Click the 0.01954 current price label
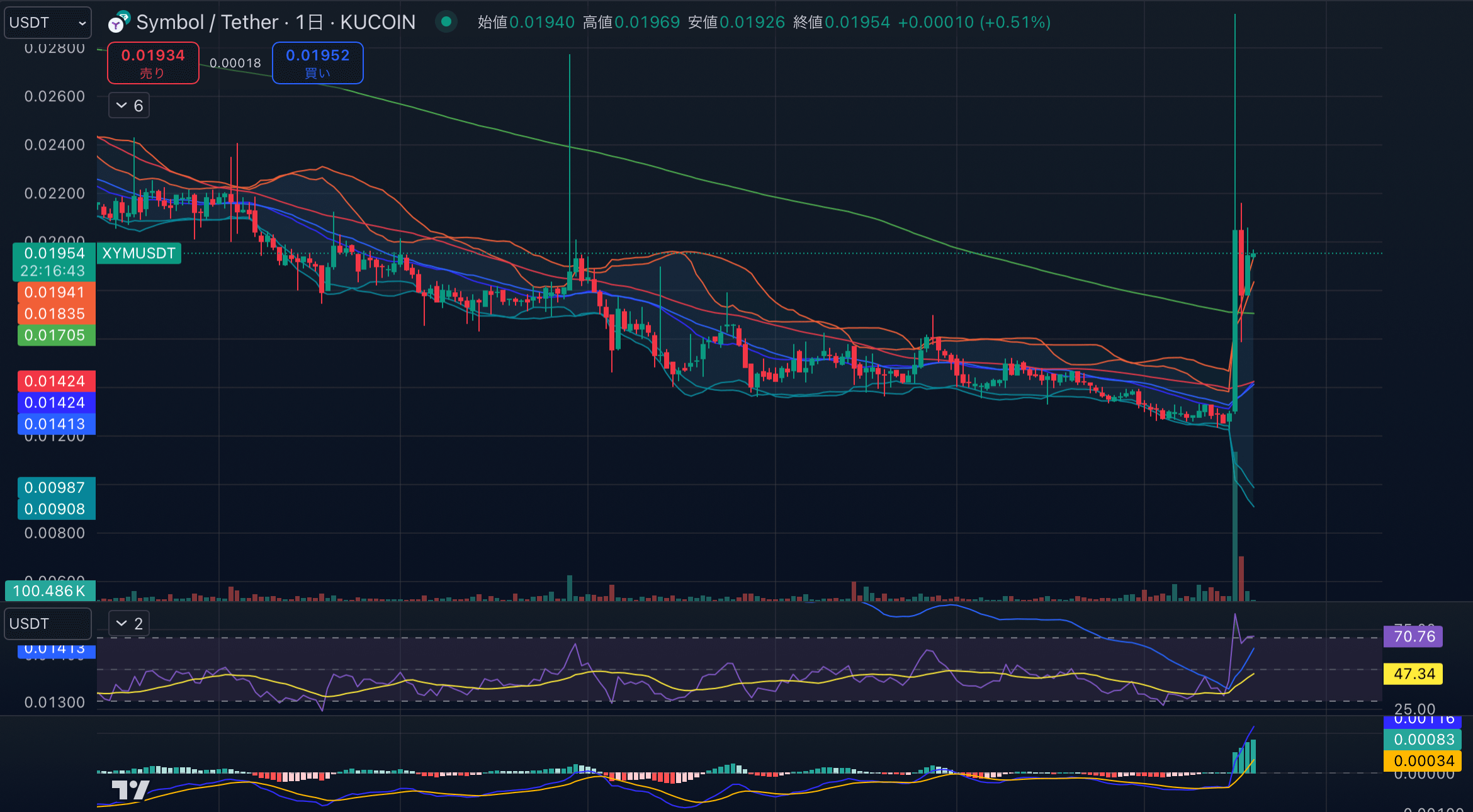 coord(54,253)
